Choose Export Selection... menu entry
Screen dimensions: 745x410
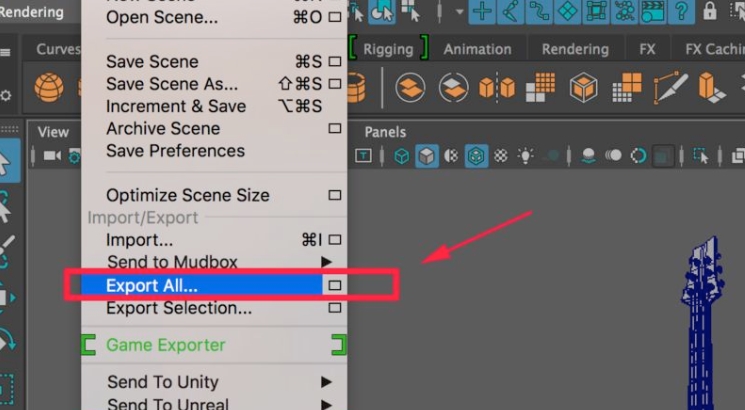point(179,308)
